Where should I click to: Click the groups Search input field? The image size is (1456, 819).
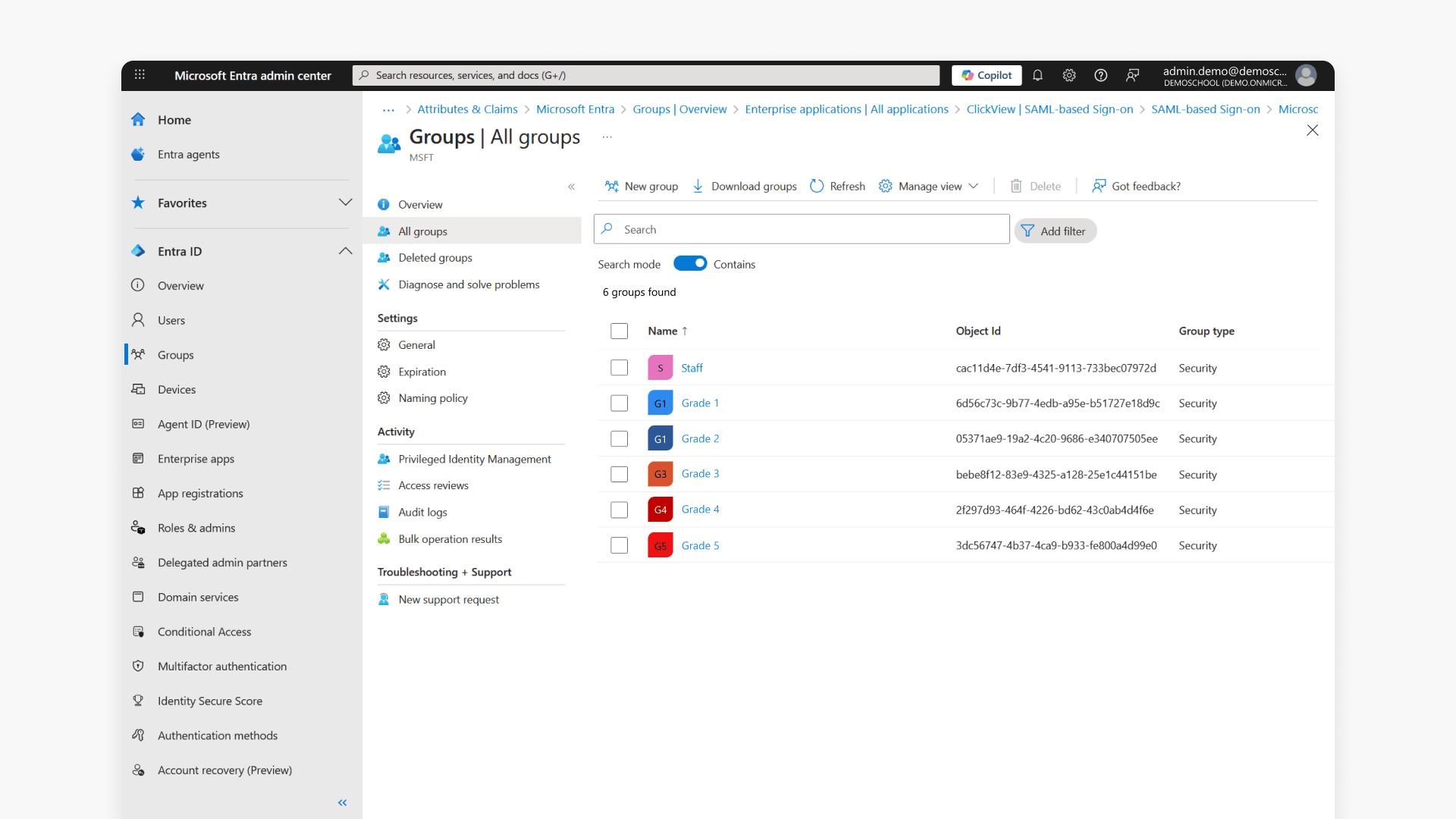point(804,229)
